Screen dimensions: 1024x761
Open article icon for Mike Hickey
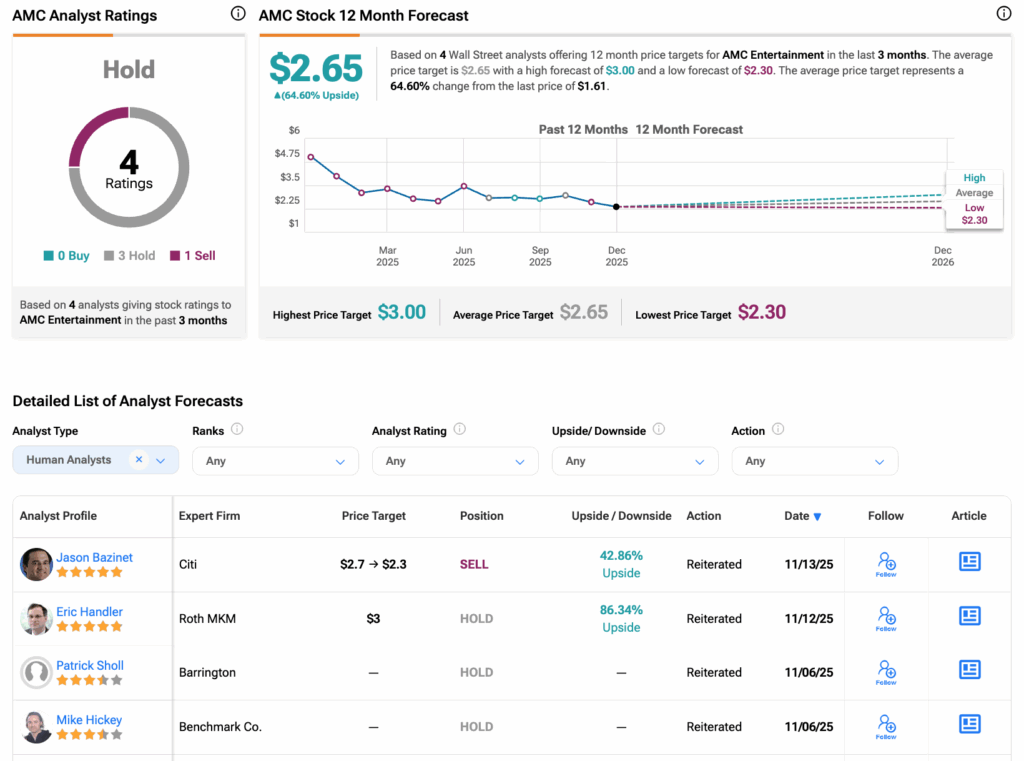(969, 724)
